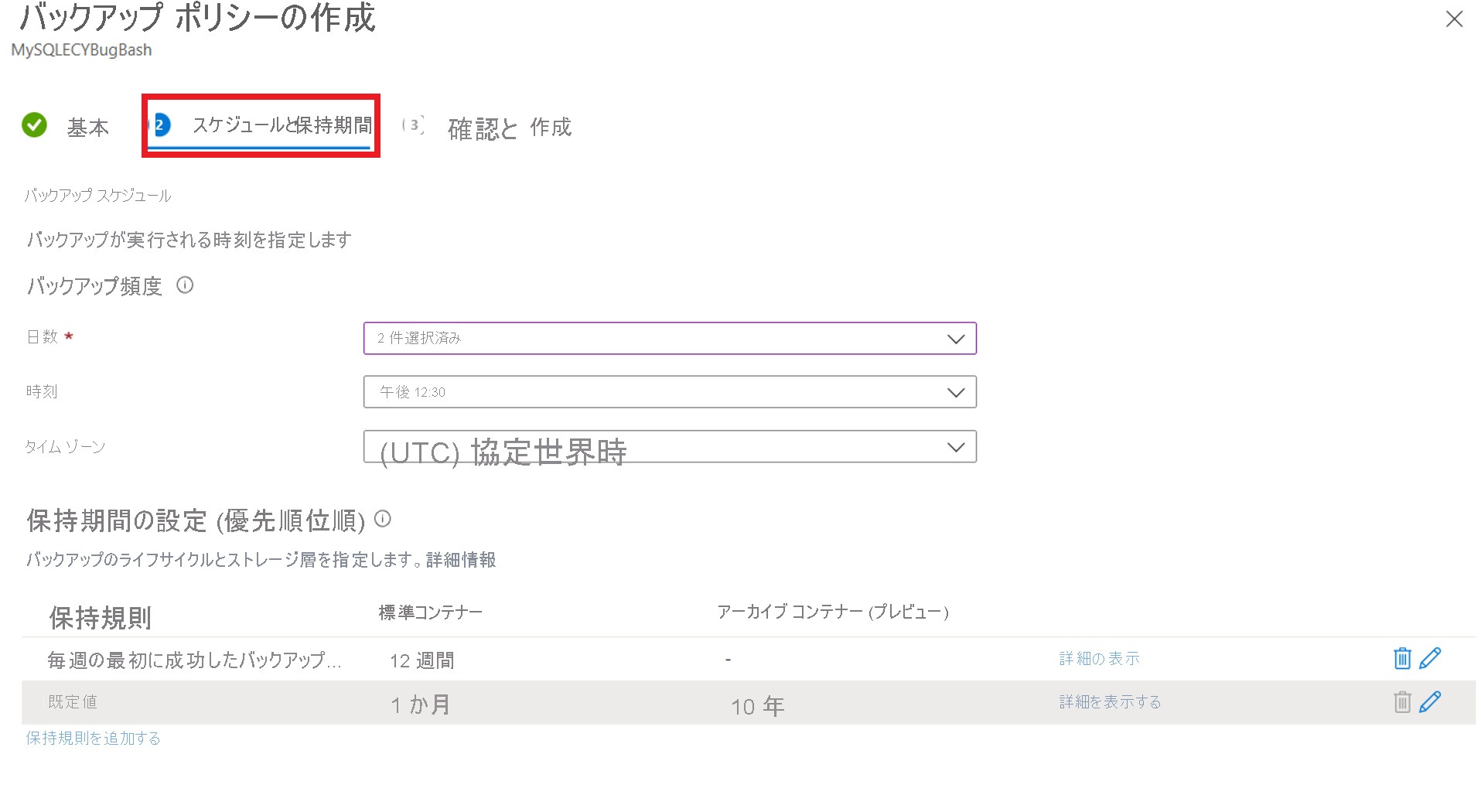Click 詳細の表示 for the weekly retention rule

pyautogui.click(x=1099, y=659)
